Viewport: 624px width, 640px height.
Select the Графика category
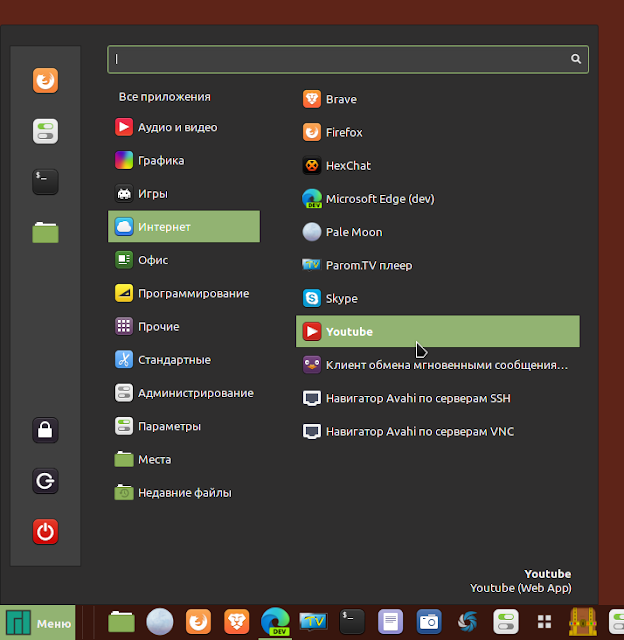pos(184,160)
